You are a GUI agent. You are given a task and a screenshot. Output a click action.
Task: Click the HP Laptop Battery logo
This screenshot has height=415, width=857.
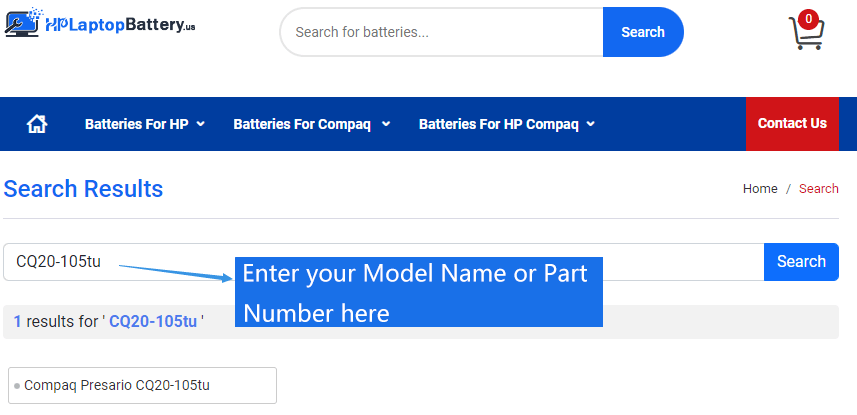tap(99, 24)
